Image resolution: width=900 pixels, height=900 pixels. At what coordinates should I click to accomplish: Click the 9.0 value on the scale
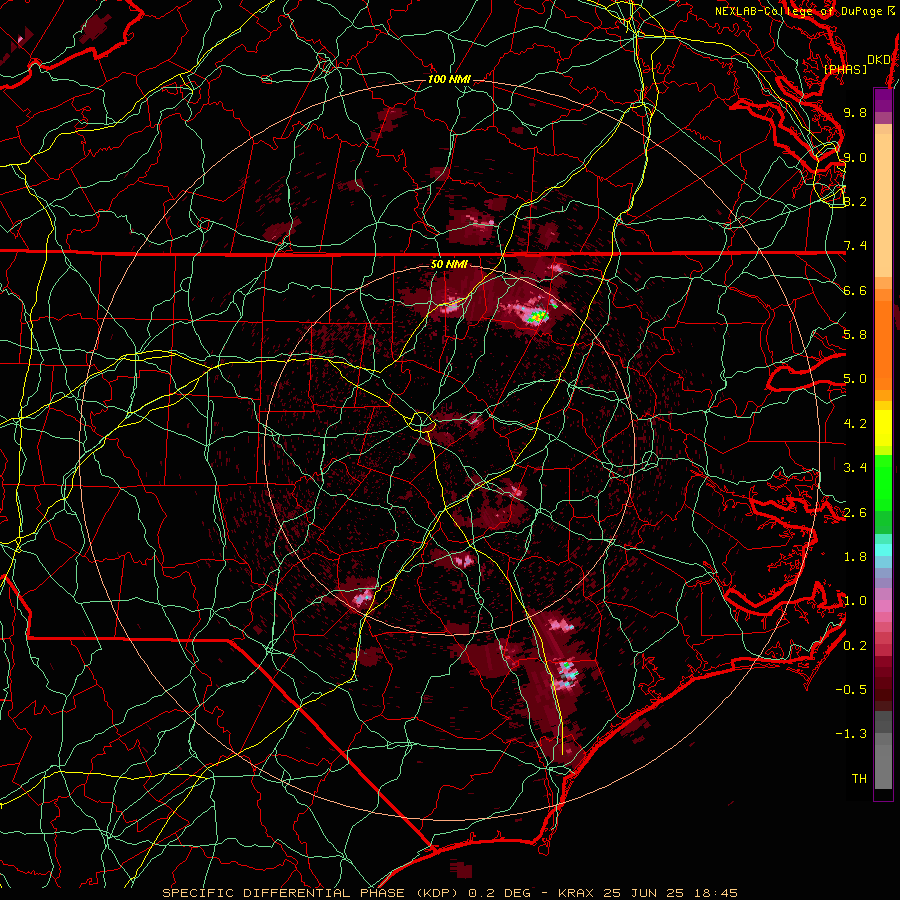pos(855,157)
